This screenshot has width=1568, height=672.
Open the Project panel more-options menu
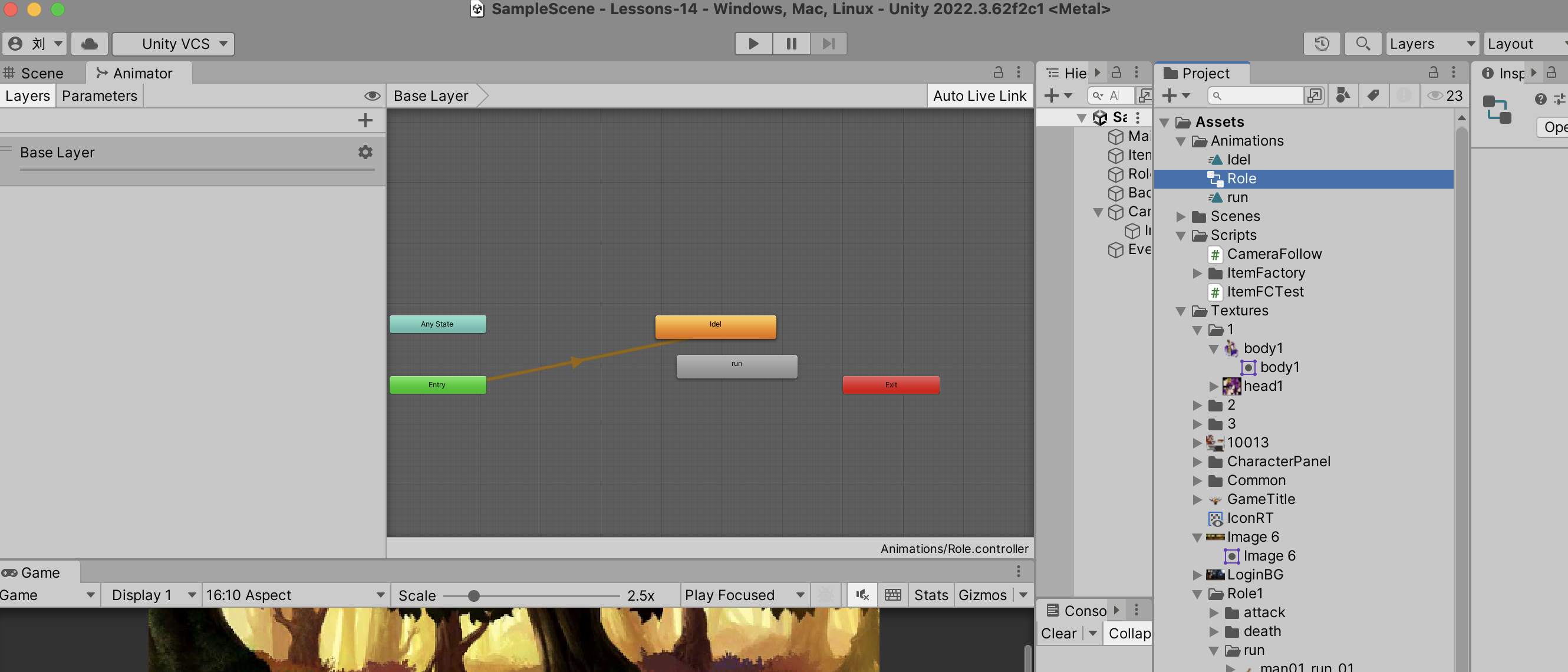(1454, 73)
